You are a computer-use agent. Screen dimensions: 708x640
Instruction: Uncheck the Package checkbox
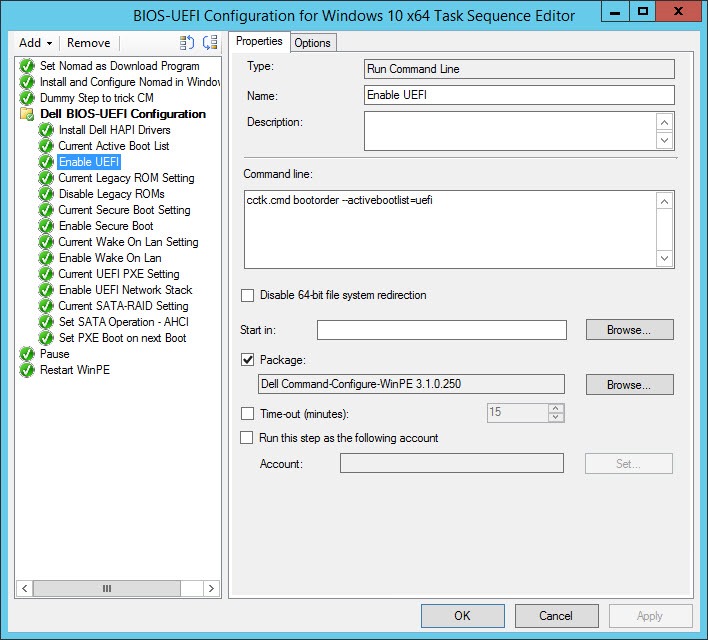(248, 359)
